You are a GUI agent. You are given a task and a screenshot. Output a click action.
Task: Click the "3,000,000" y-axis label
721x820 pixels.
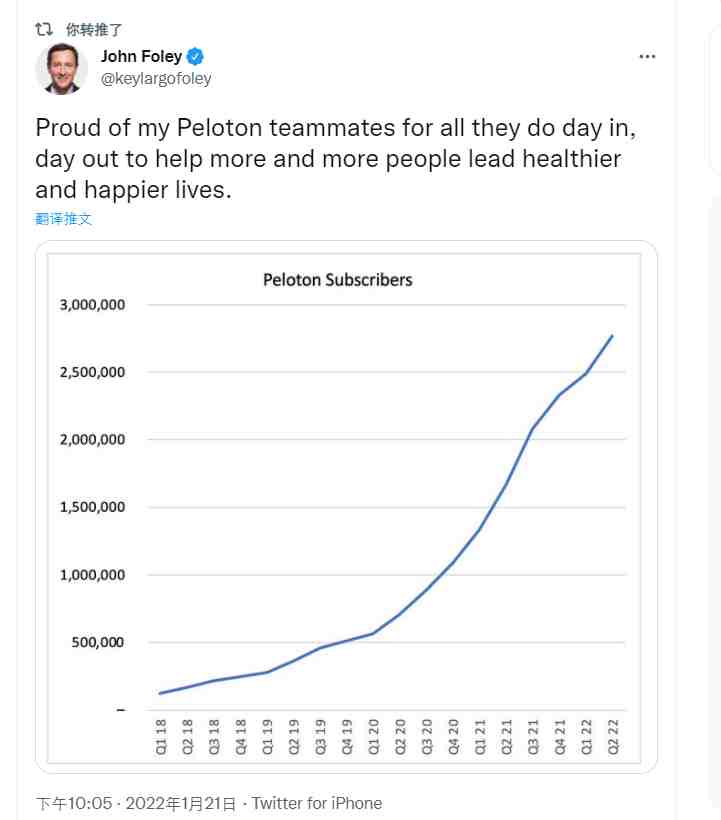90,304
